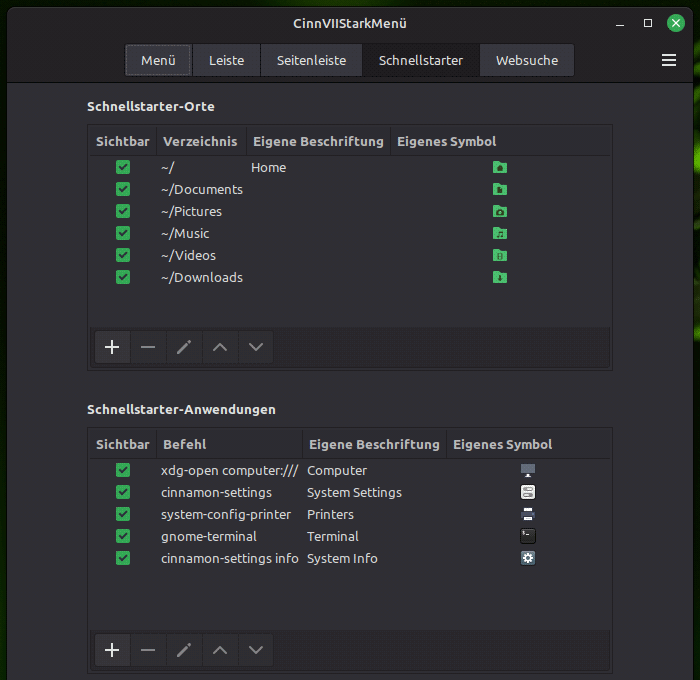This screenshot has height=680, width=700.
Task: Add a new Schnellstarter-Anwendungen entry with plus
Action: click(x=112, y=650)
